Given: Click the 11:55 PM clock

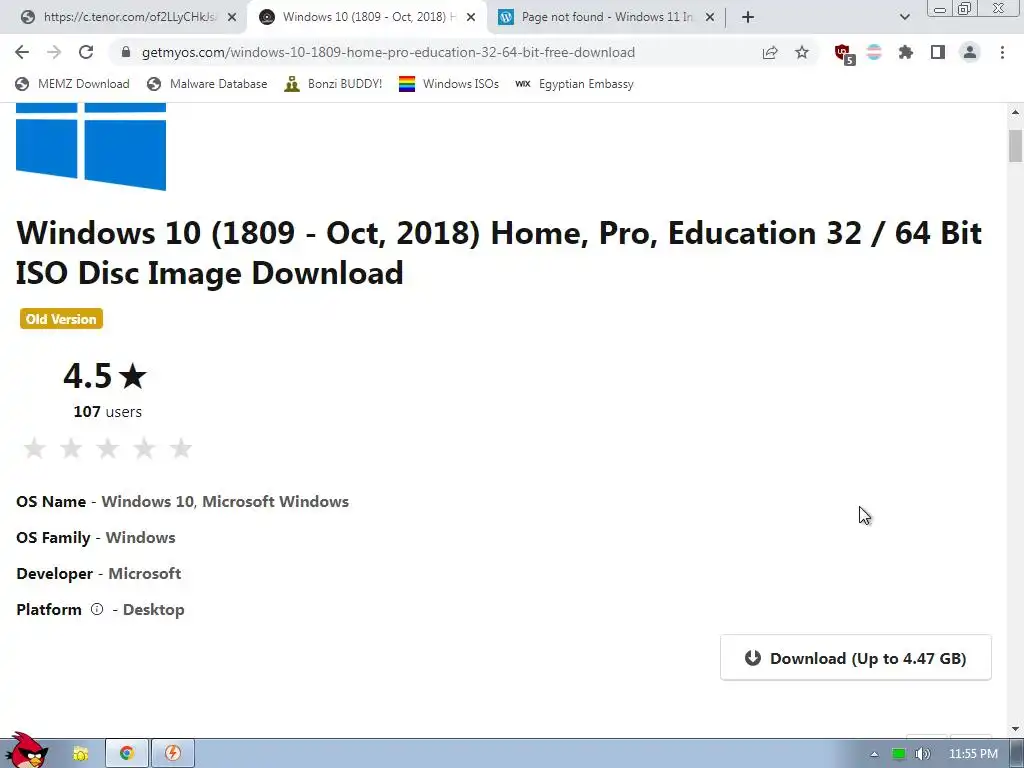Looking at the screenshot, I should click(x=973, y=754).
